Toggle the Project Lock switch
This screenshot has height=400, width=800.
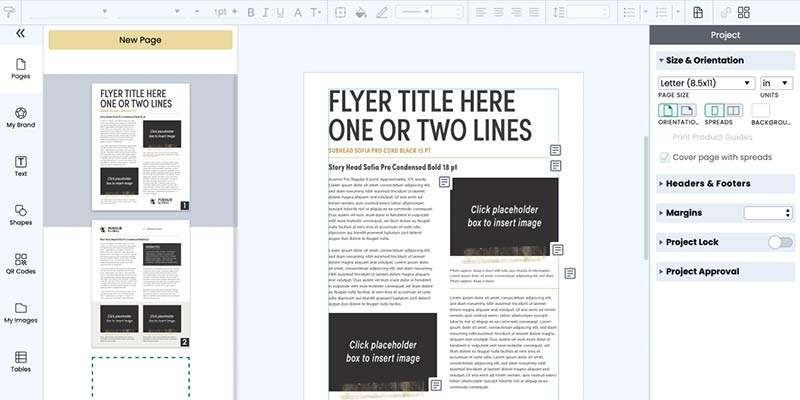coord(779,242)
